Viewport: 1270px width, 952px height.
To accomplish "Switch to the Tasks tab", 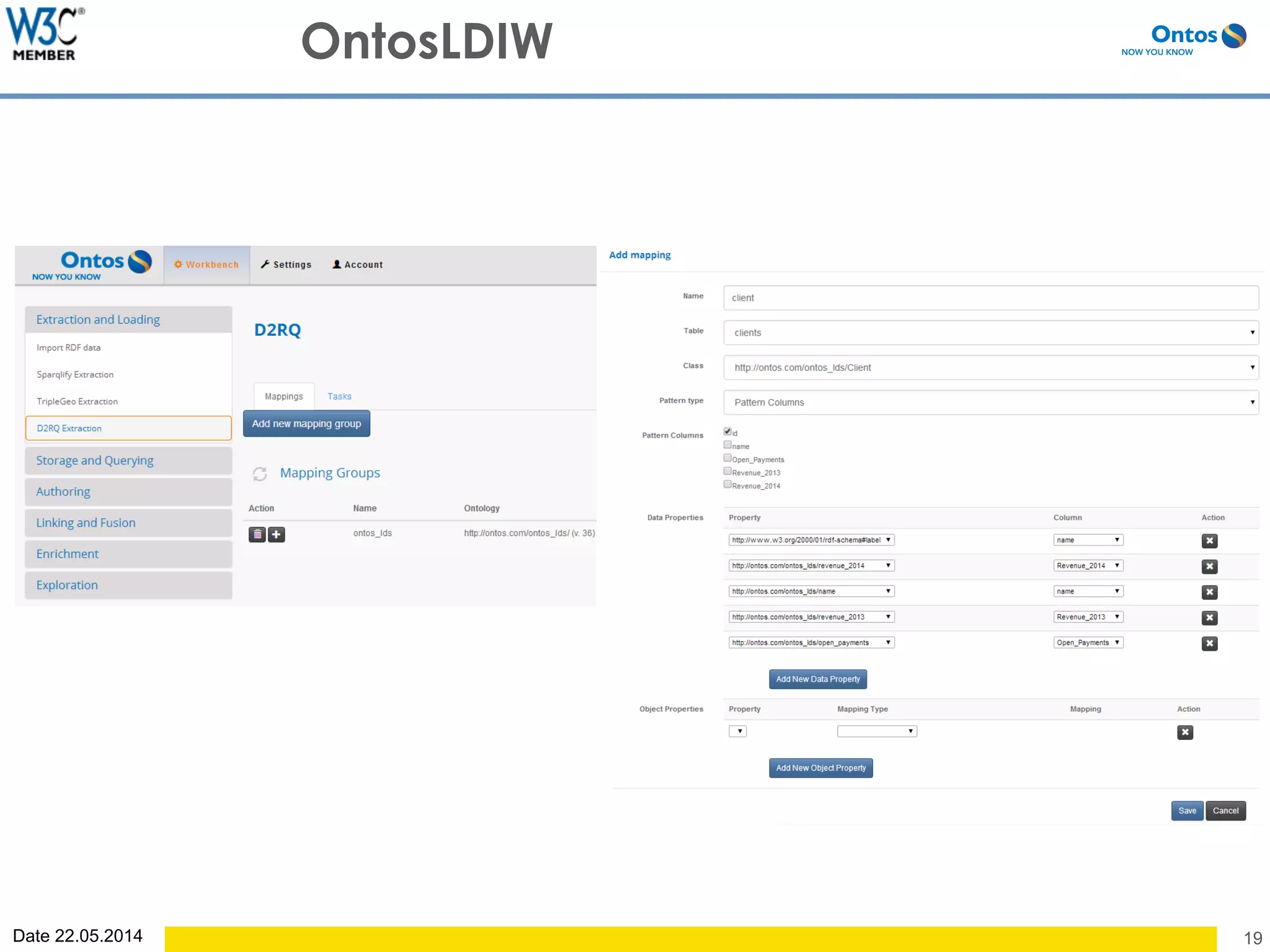I will [339, 397].
